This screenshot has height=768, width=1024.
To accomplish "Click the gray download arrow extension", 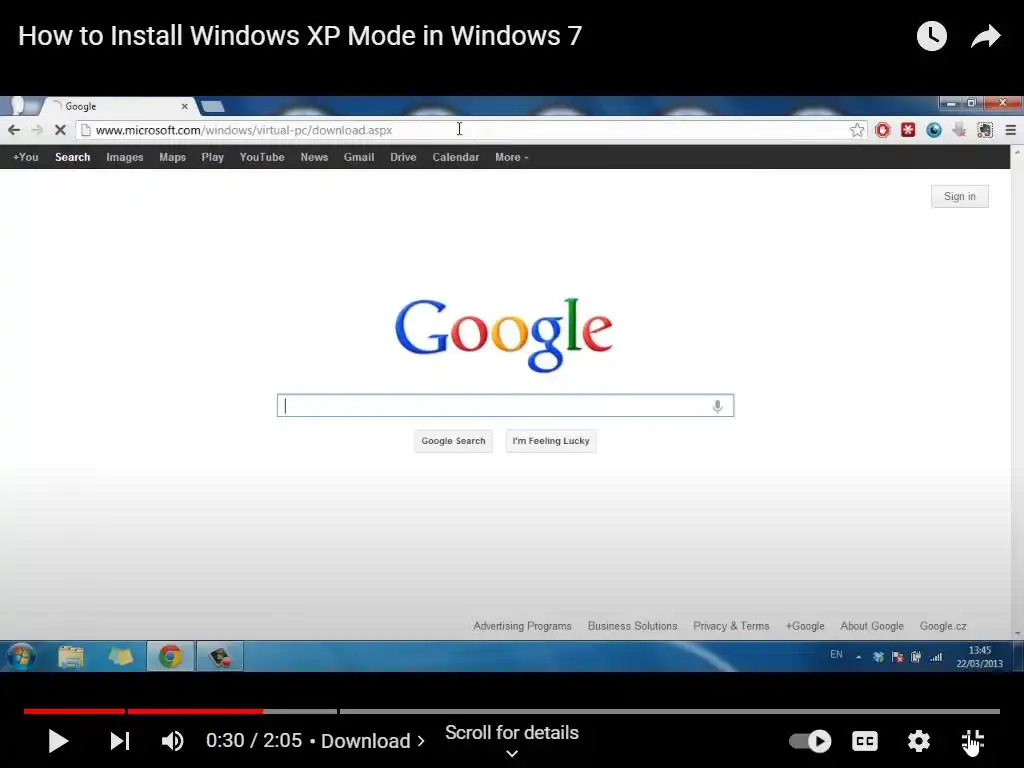I will tap(959, 130).
